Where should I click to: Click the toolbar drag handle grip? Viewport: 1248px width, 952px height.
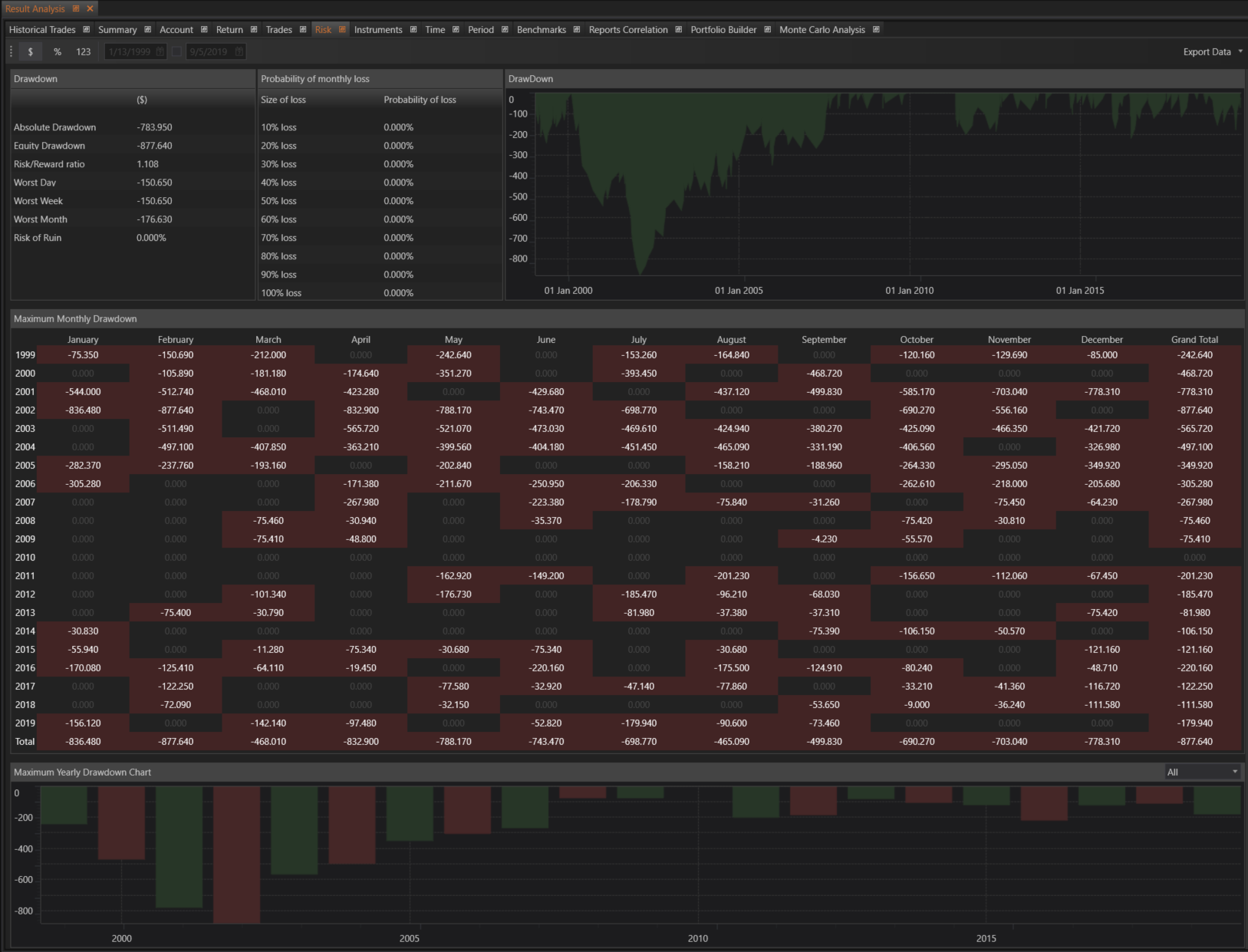pos(12,51)
